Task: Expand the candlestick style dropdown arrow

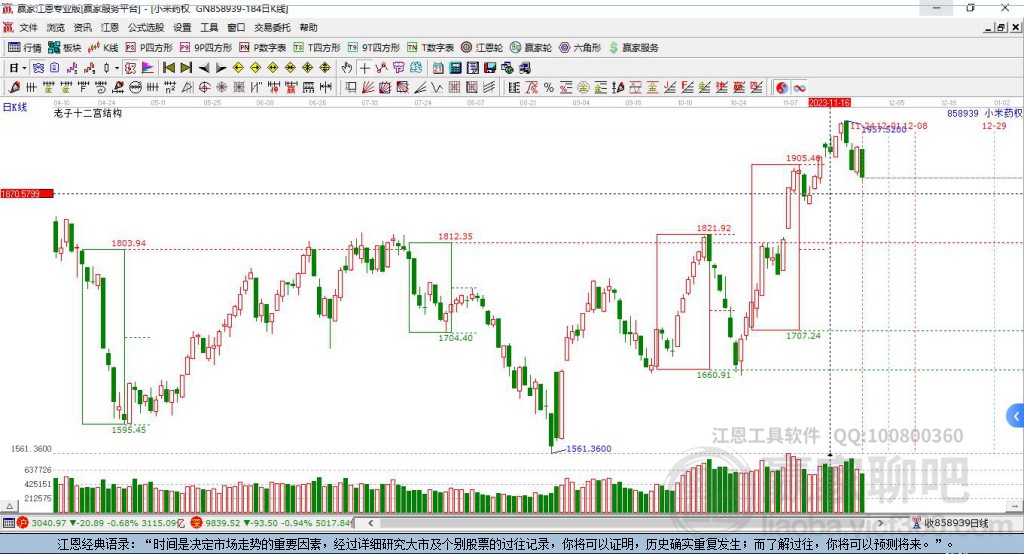Action: (117, 68)
